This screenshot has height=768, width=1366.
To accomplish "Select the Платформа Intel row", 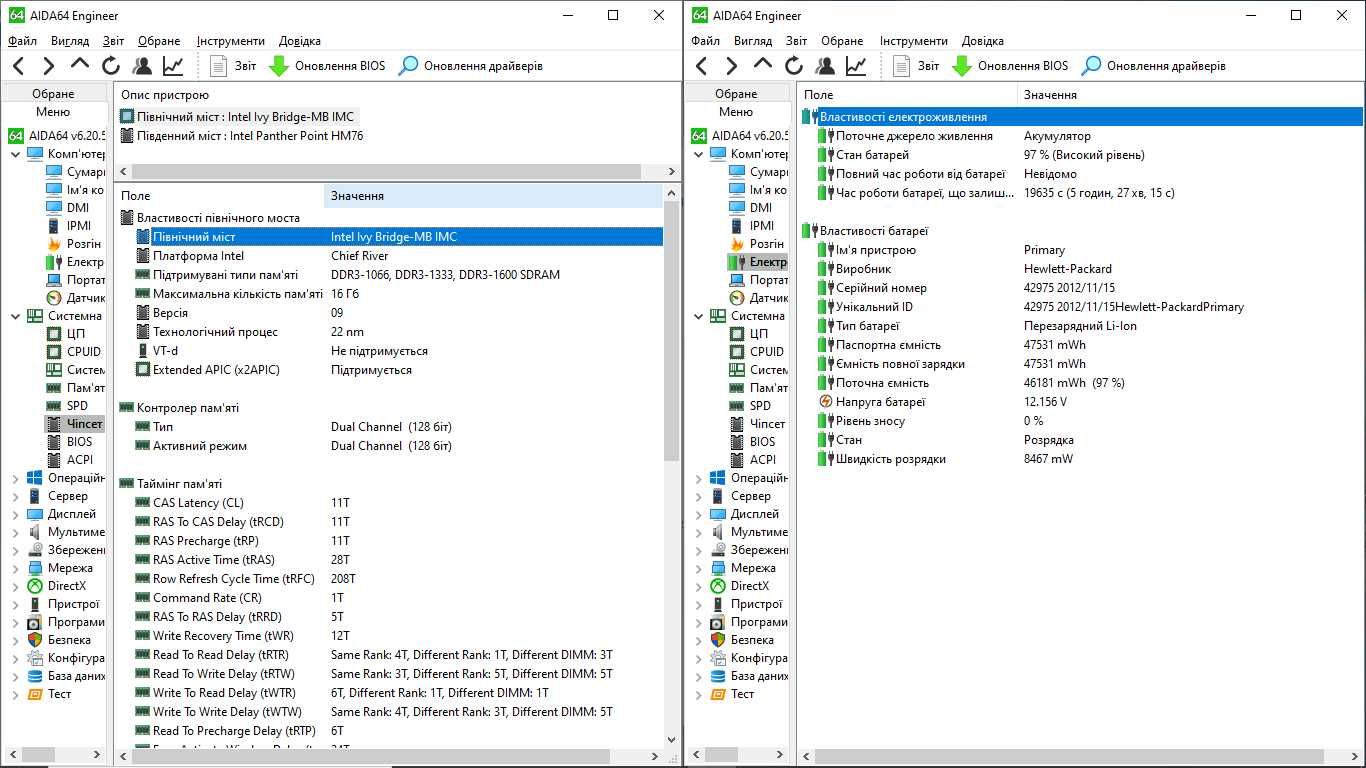I will [x=390, y=255].
